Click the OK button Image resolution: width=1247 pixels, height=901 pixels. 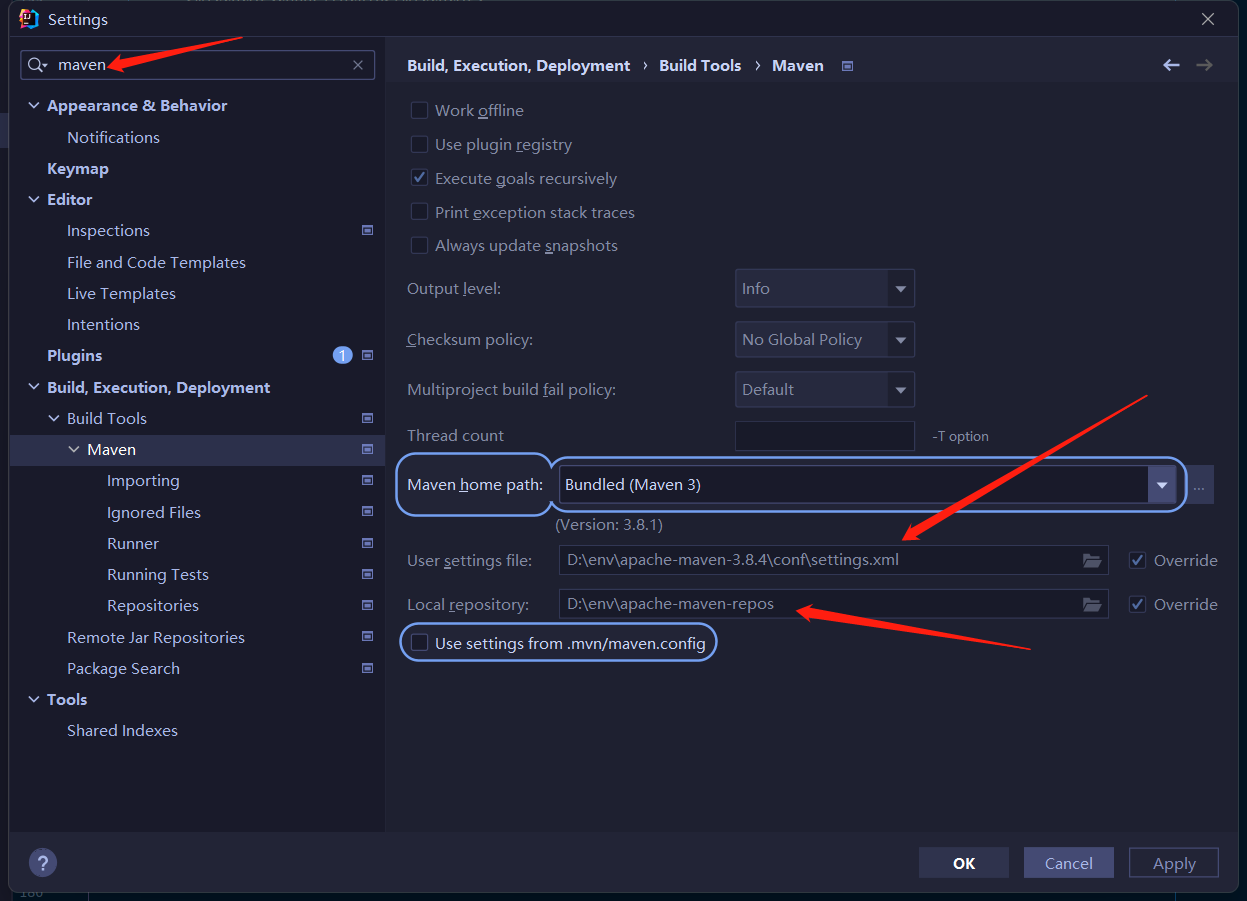pyautogui.click(x=964, y=863)
